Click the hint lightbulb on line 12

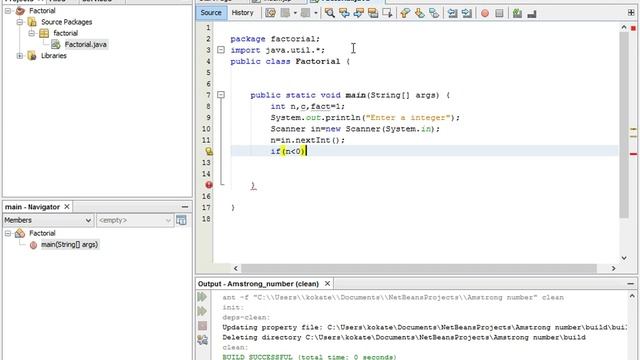[x=209, y=151]
